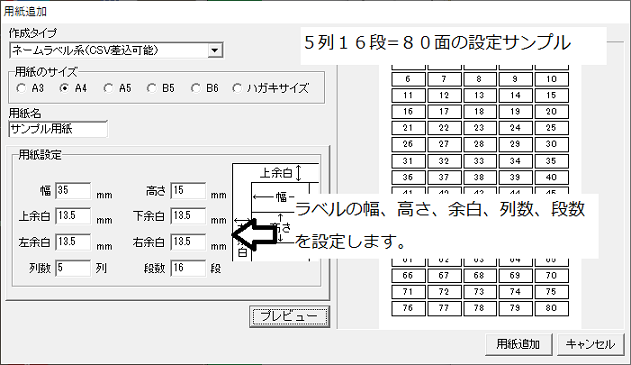Click label cell 33 in preview
Viewport: 631px width, 365px height.
point(479,161)
